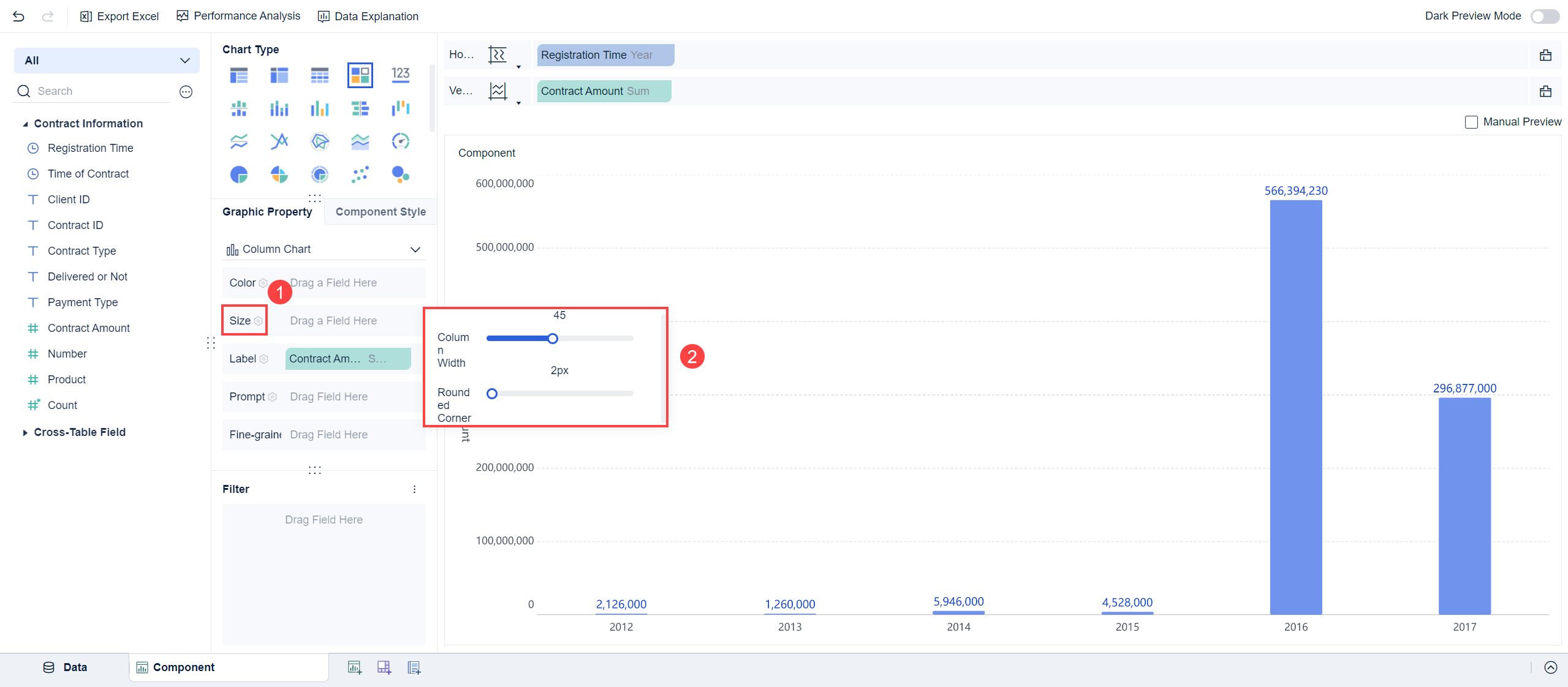Open the Data tab at bottom

(x=65, y=667)
